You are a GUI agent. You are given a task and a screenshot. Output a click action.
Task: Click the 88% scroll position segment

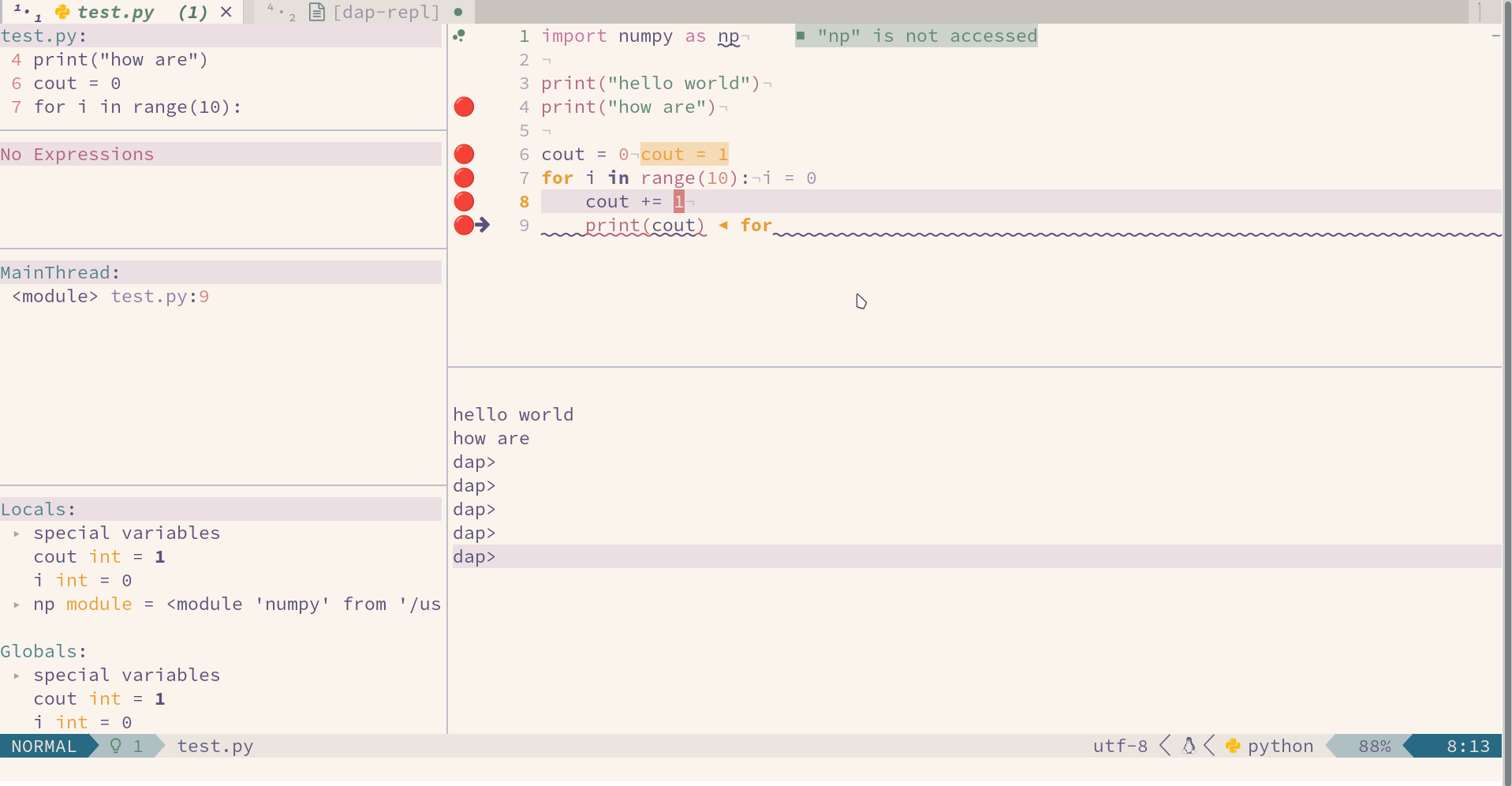(x=1374, y=745)
